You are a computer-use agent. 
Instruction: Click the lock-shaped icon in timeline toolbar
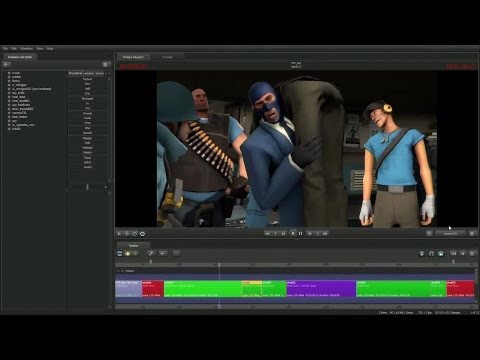point(441,254)
